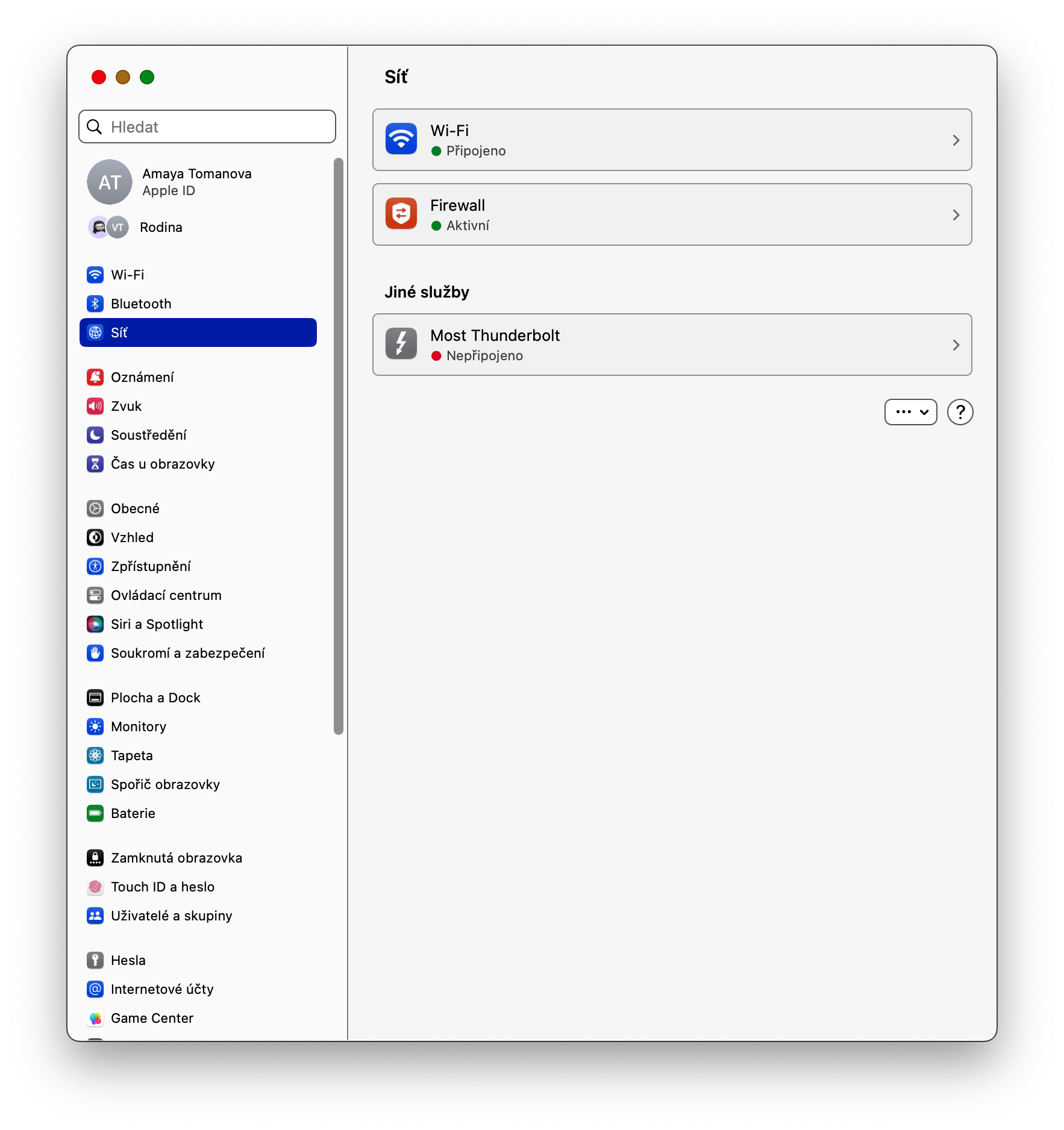Click the Game Center icon
Image resolution: width=1064 pixels, height=1130 pixels.
[x=95, y=1018]
